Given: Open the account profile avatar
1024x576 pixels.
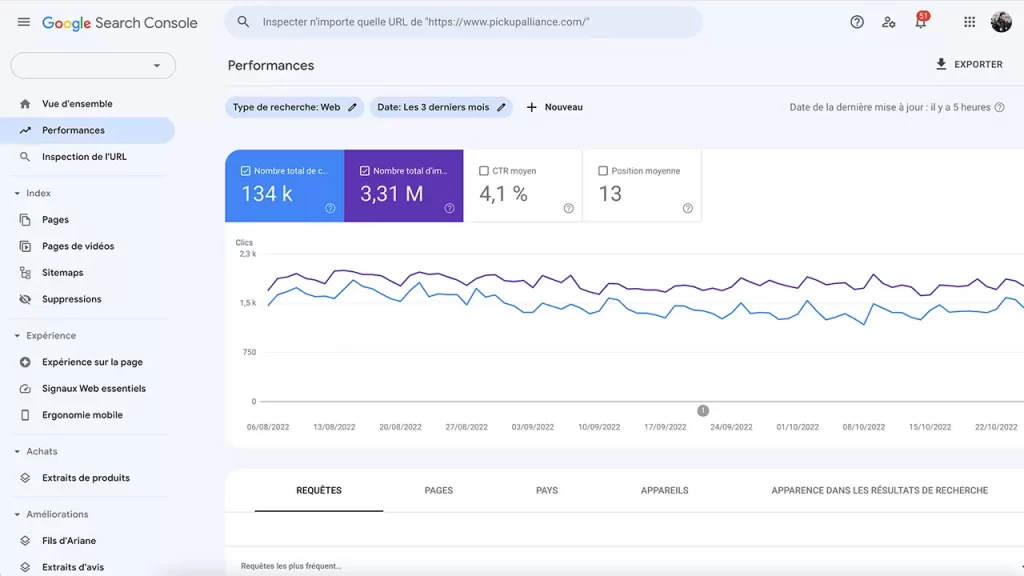Looking at the screenshot, I should point(1001,22).
